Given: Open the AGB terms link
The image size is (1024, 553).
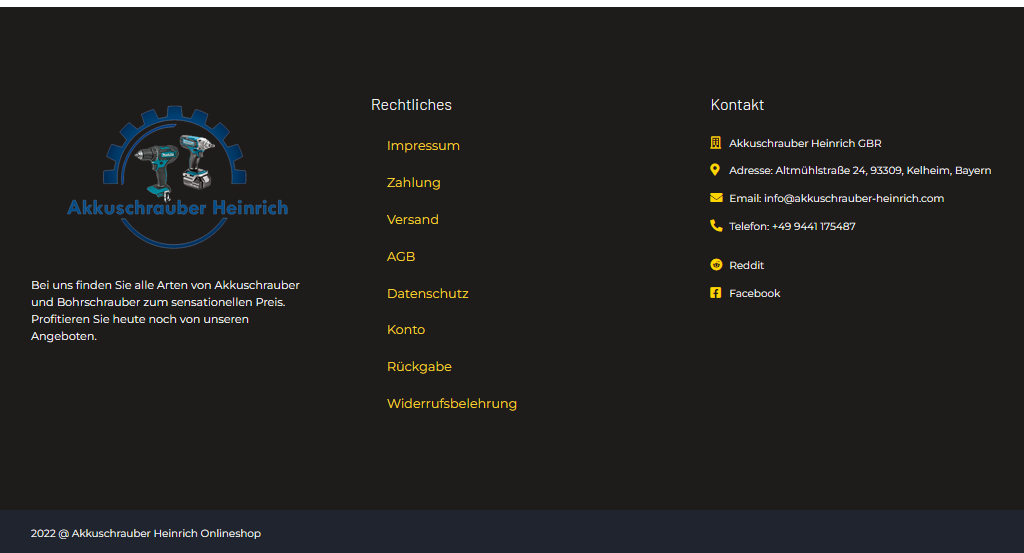Looking at the screenshot, I should (400, 257).
